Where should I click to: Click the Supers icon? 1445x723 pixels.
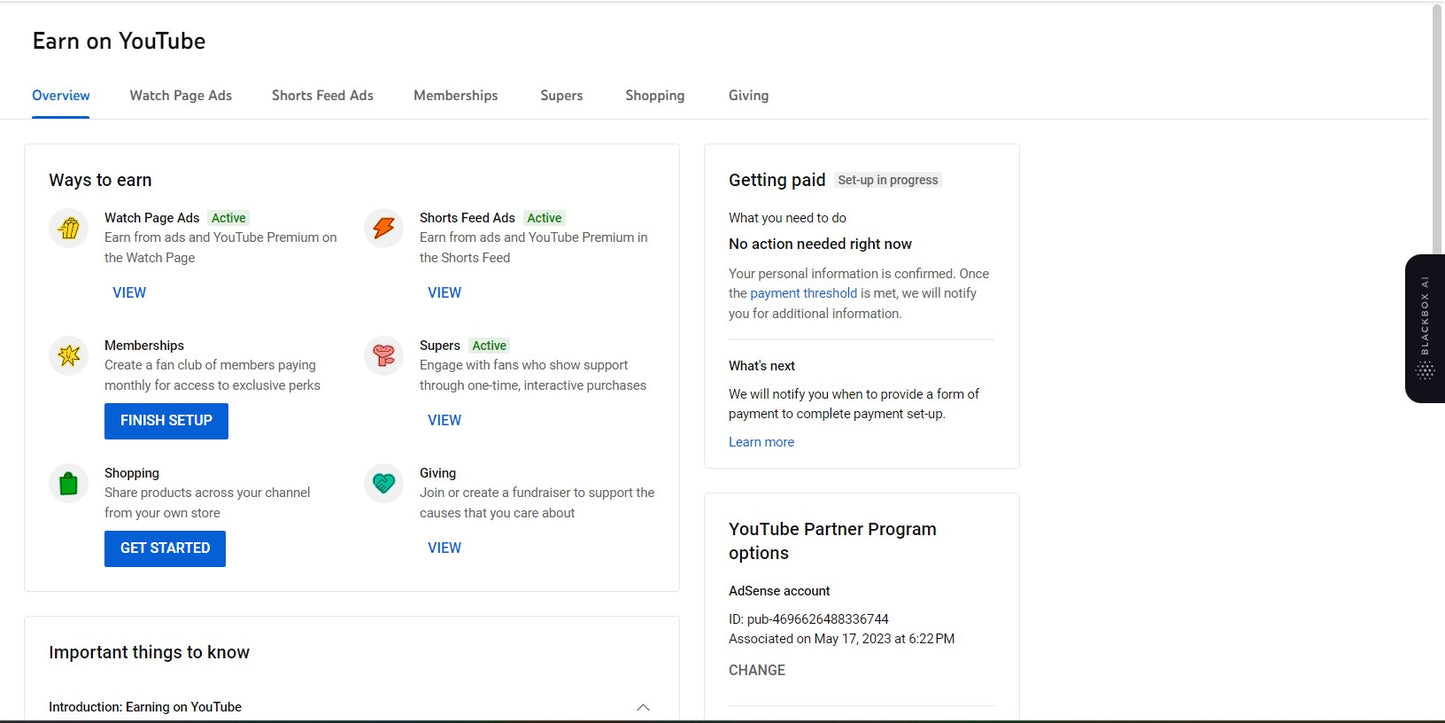(x=384, y=356)
